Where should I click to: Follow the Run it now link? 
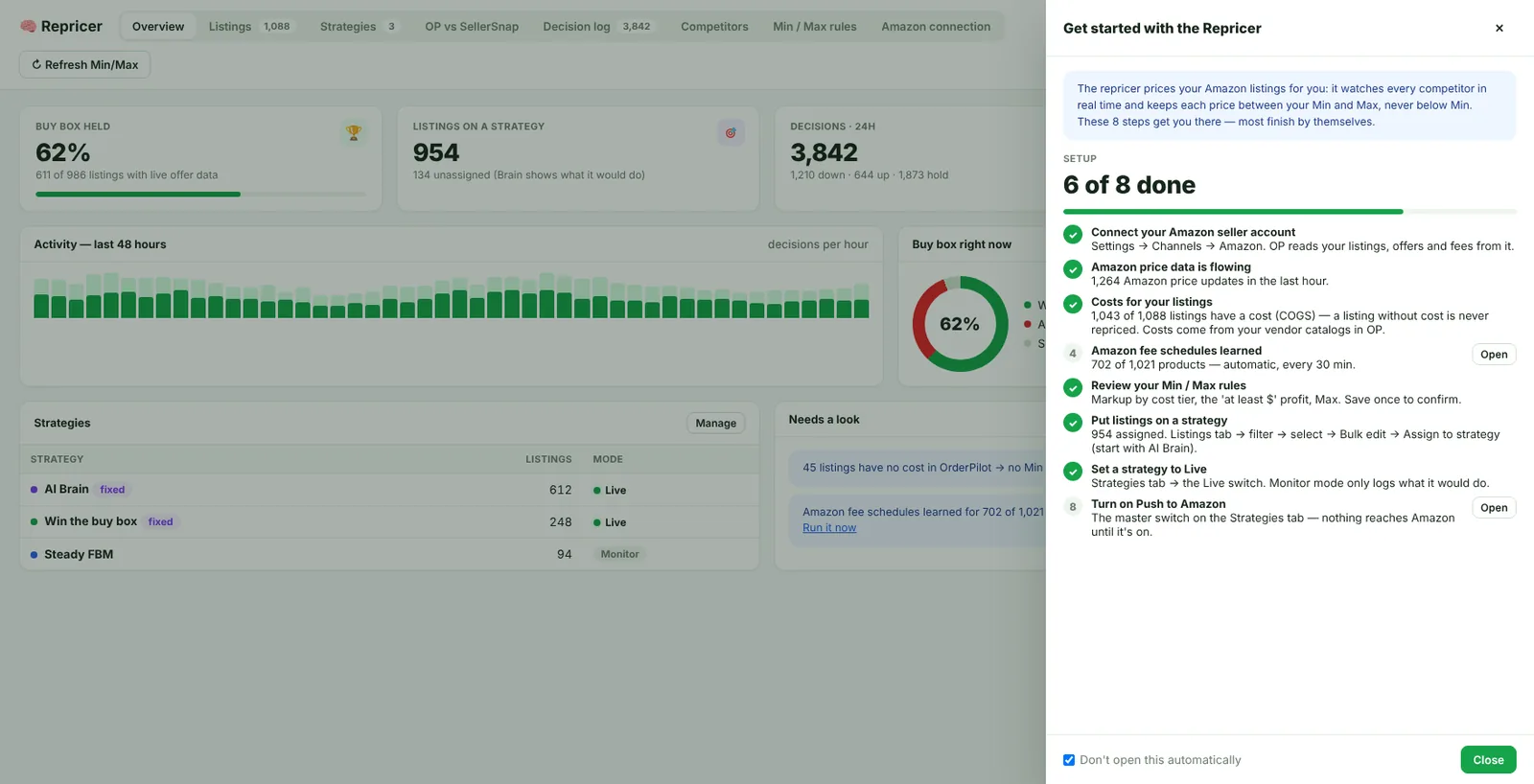(829, 528)
